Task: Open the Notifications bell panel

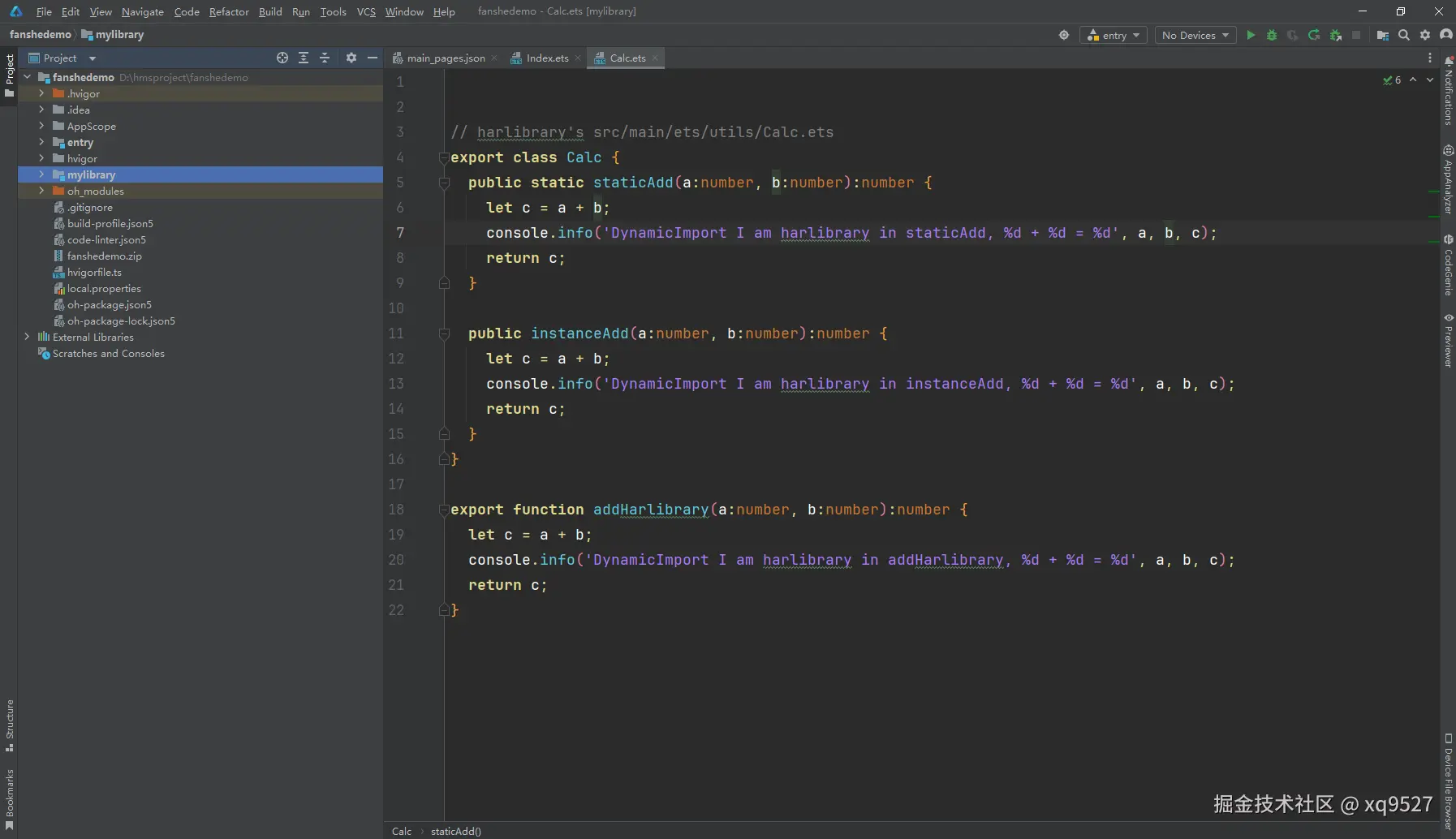Action: pyautogui.click(x=1448, y=91)
